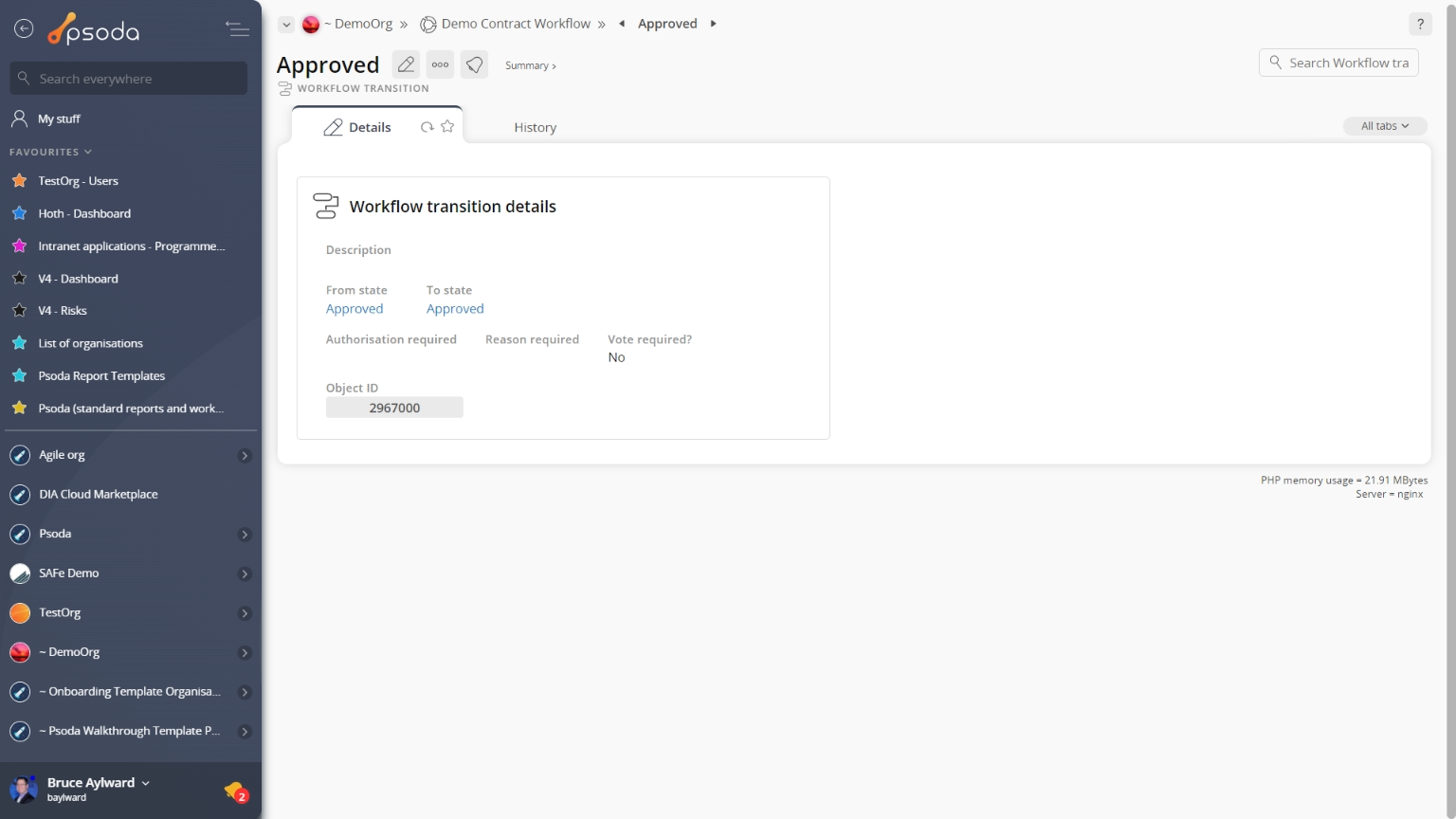Click the workflow transition icon under title
1456x819 pixels.
click(x=284, y=88)
